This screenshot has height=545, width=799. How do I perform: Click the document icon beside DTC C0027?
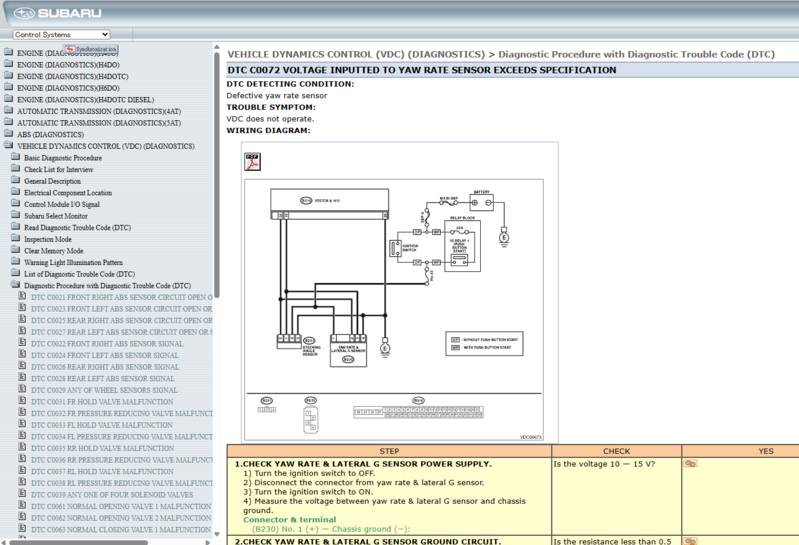click(22, 332)
